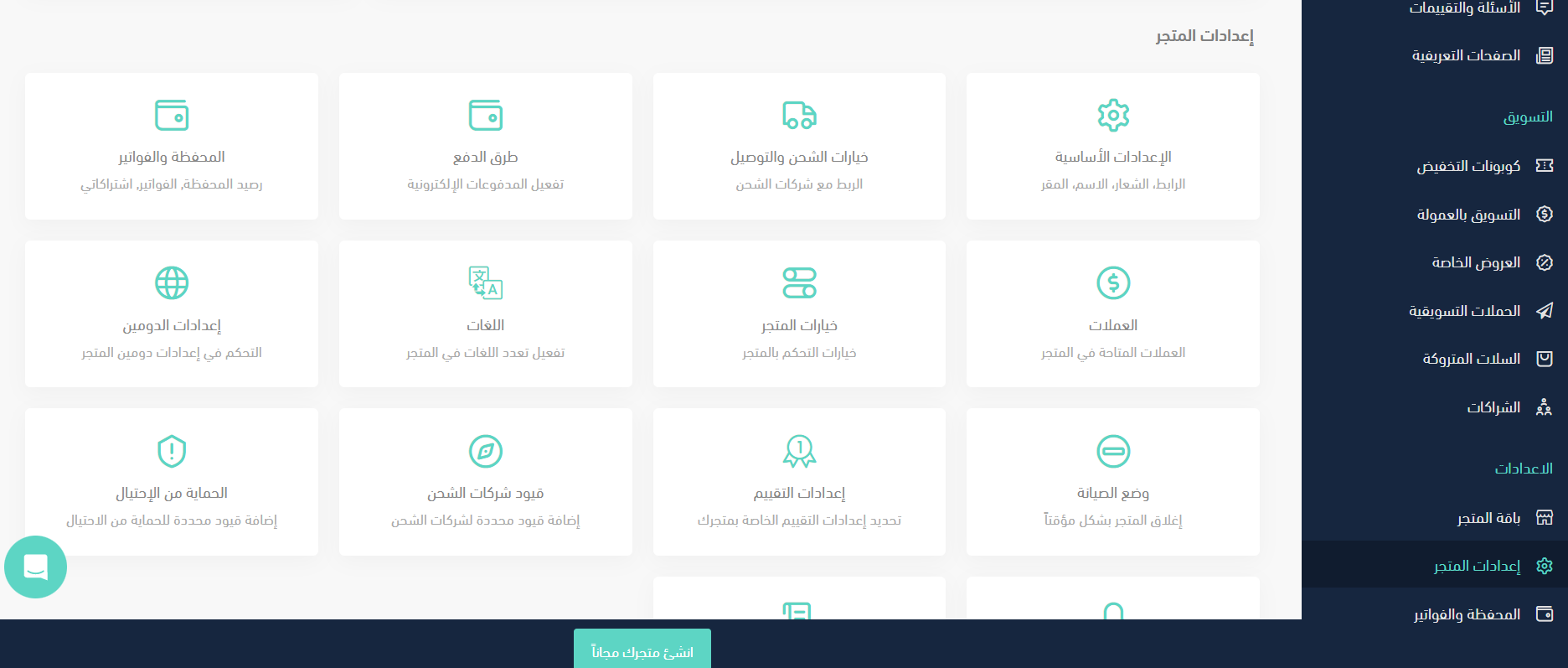This screenshot has height=668, width=1568.
Task: Click the dollar coin icon for العملات
Action: 1113,282
